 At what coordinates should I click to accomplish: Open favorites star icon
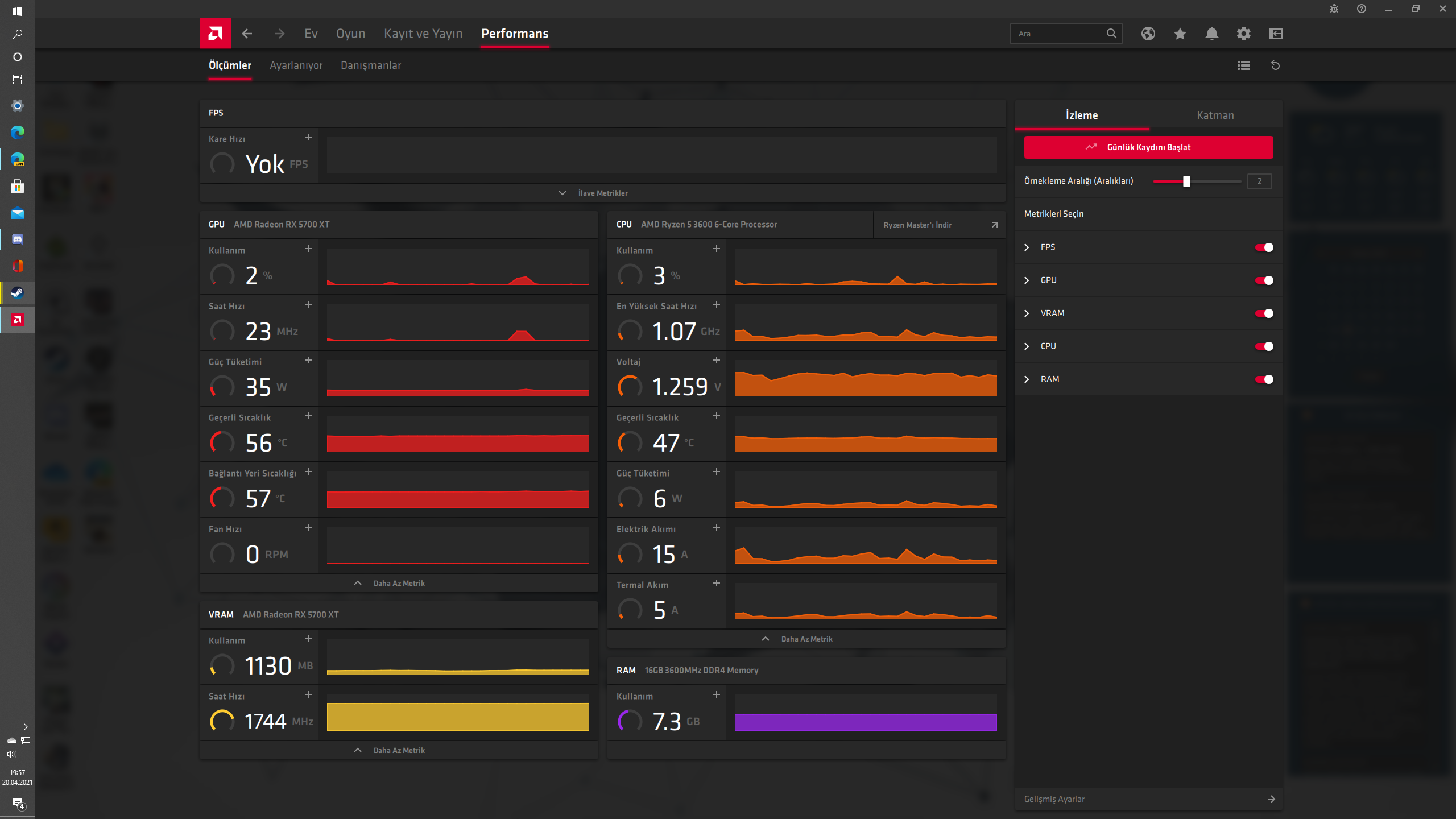pos(1180,34)
